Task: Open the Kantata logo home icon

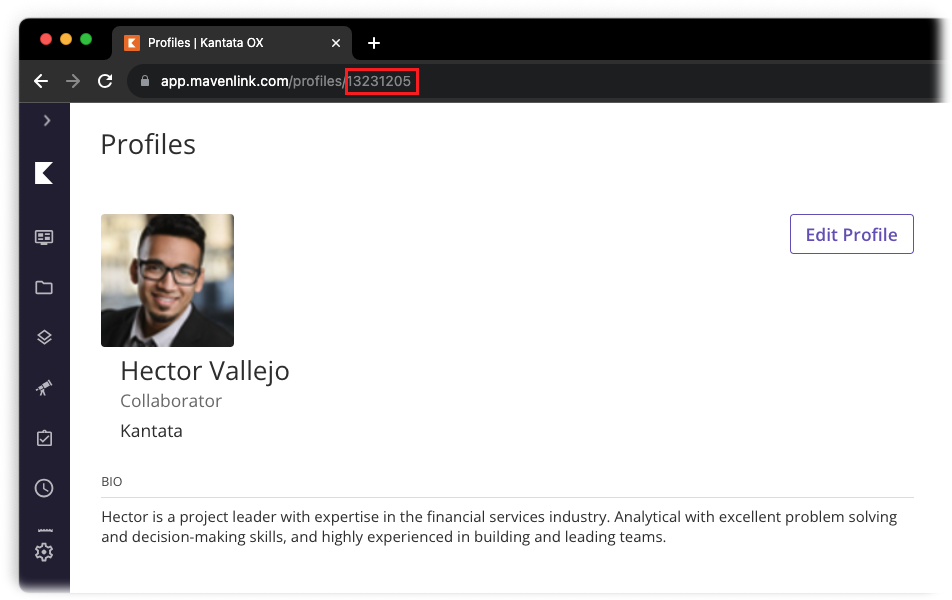Action: (x=44, y=173)
